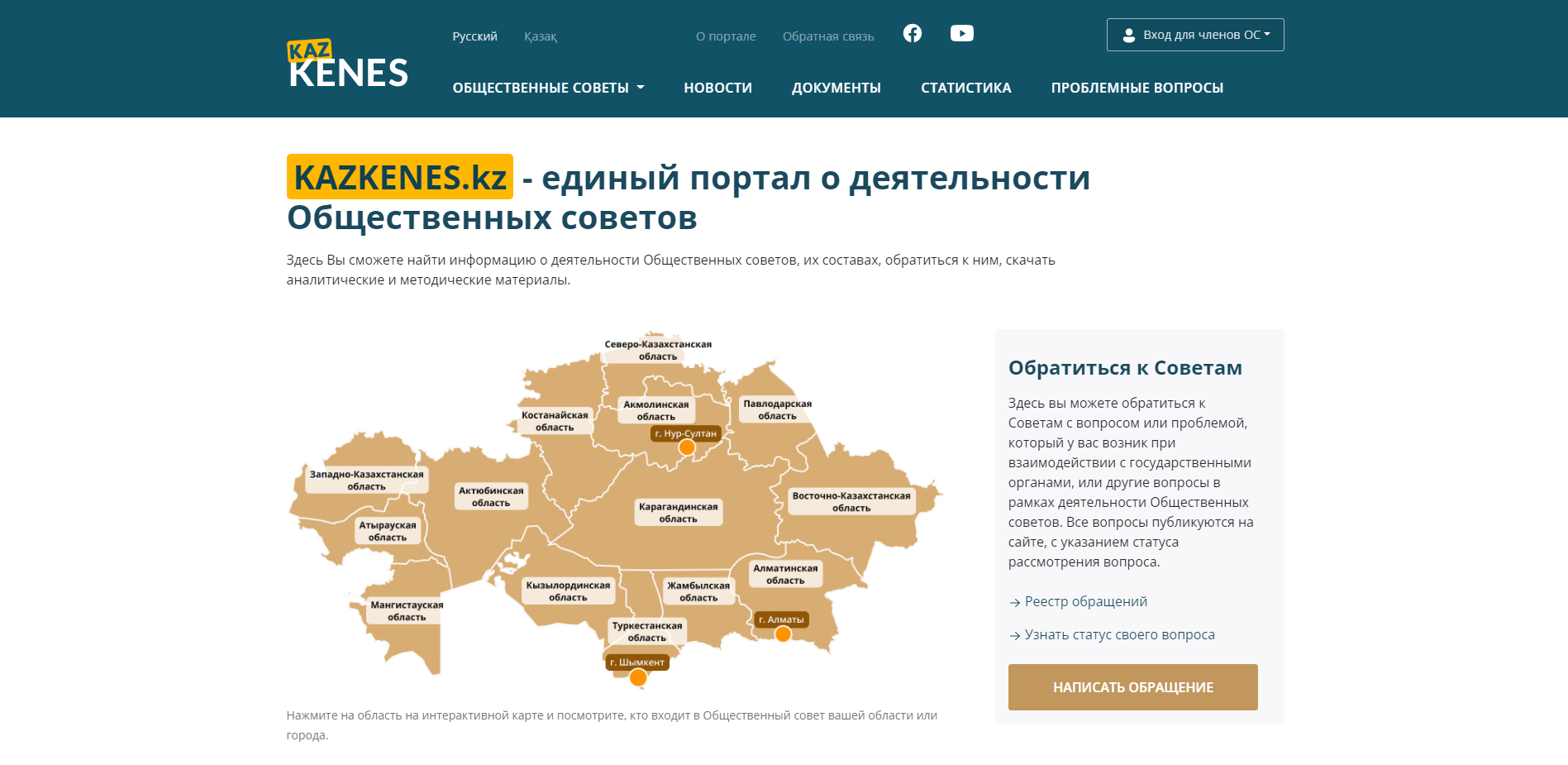The width and height of the screenshot is (1568, 765).
Task: Click the orange Shymkent city marker
Action: [x=638, y=677]
